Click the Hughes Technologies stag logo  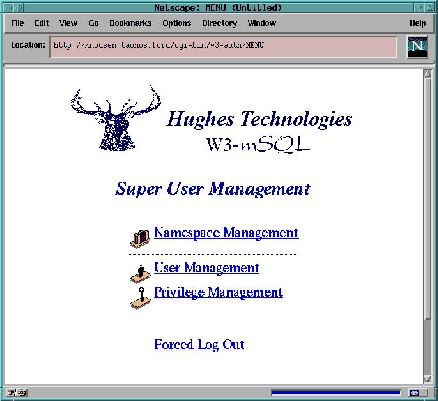(x=116, y=118)
